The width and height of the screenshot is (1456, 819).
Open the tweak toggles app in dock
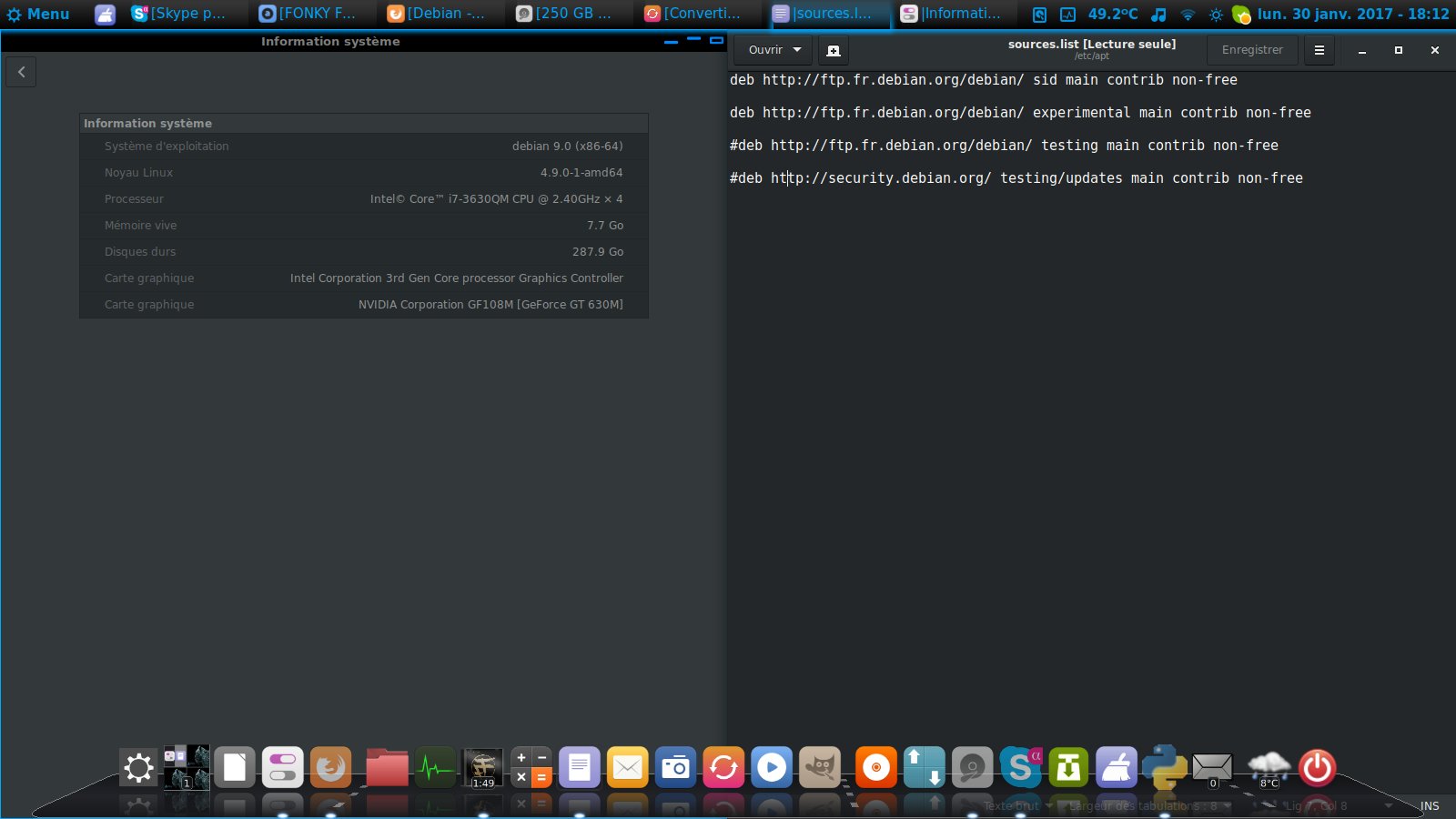[283, 768]
